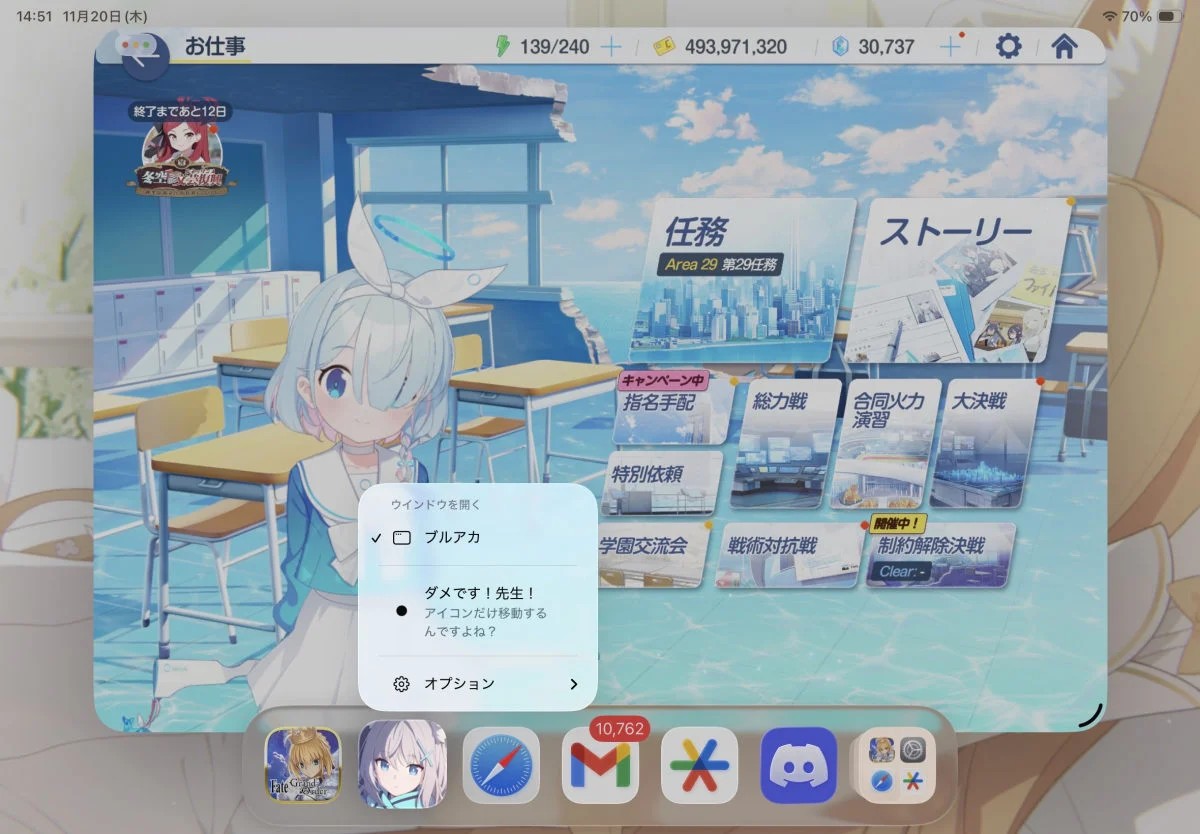Open Safari from the dock
Viewport: 1200px width, 834px height.
pos(501,765)
